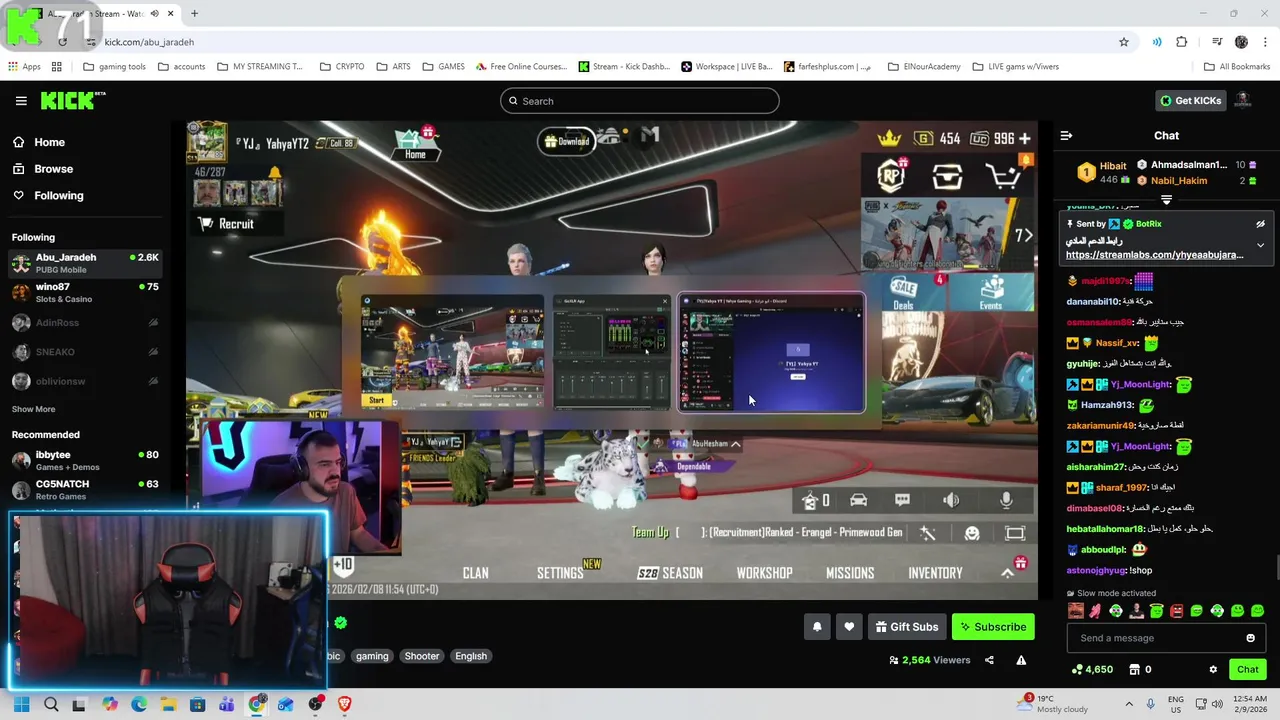Open the channel points 4,650
This screenshot has width=1280, height=720.
1092,670
